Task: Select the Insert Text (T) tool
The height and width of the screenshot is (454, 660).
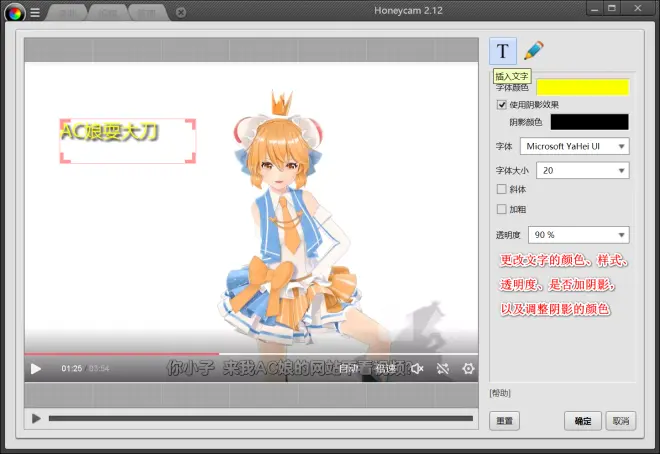Action: click(503, 51)
